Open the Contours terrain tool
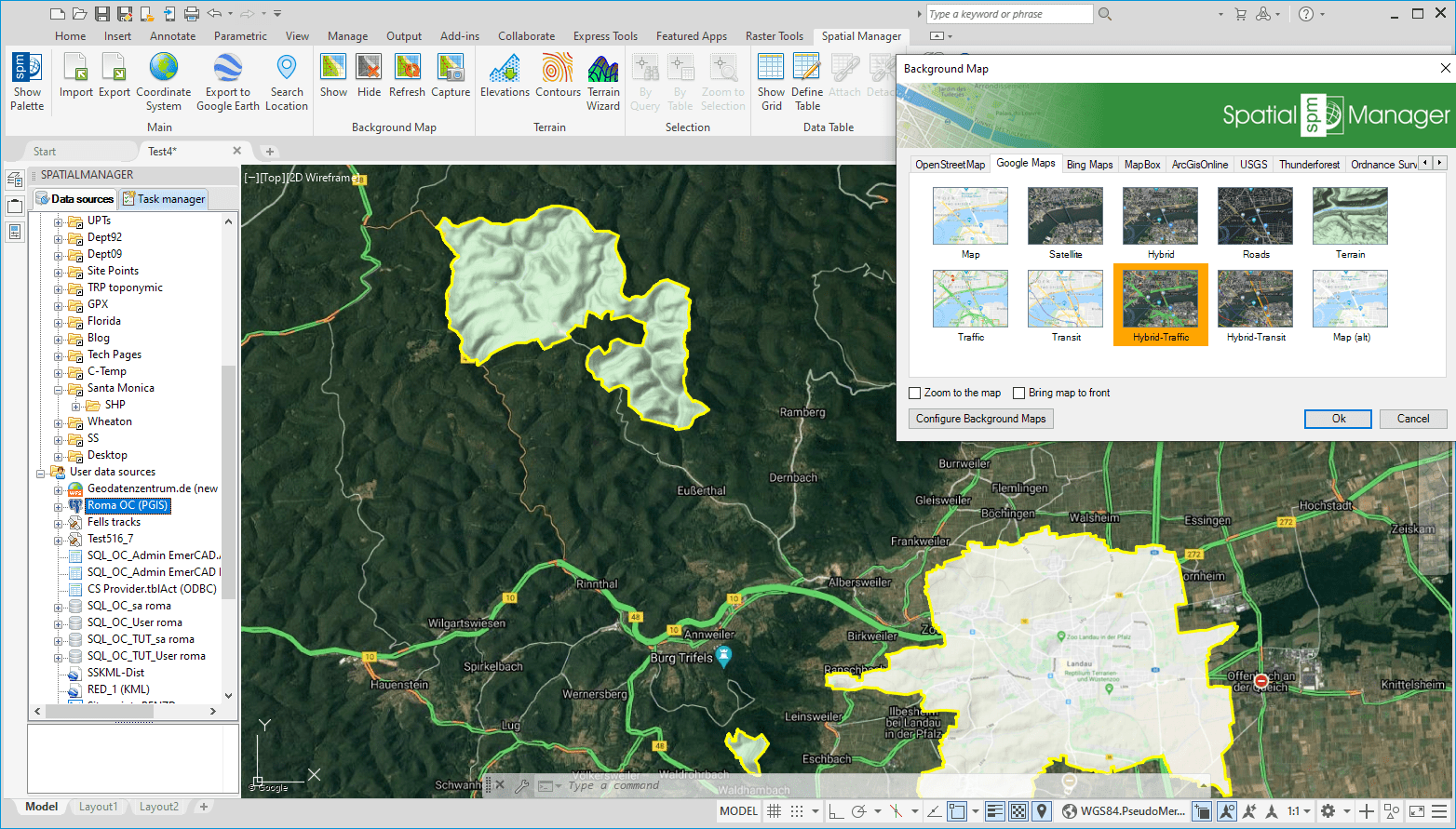 pos(558,76)
